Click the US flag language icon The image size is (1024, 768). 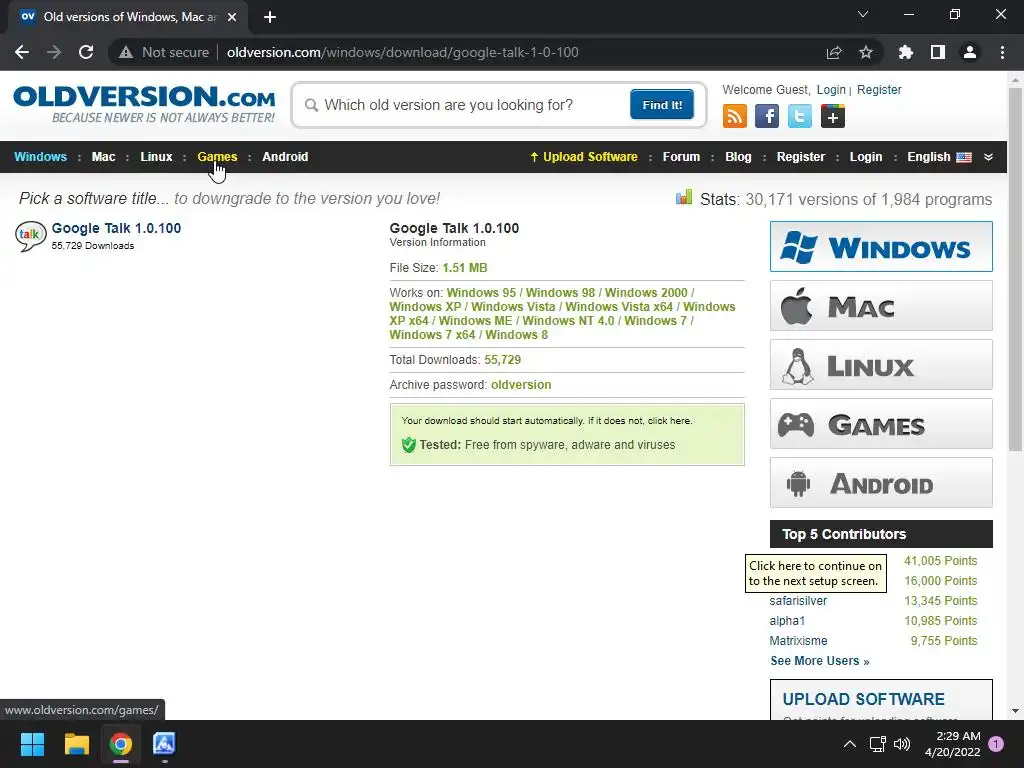[x=964, y=157]
